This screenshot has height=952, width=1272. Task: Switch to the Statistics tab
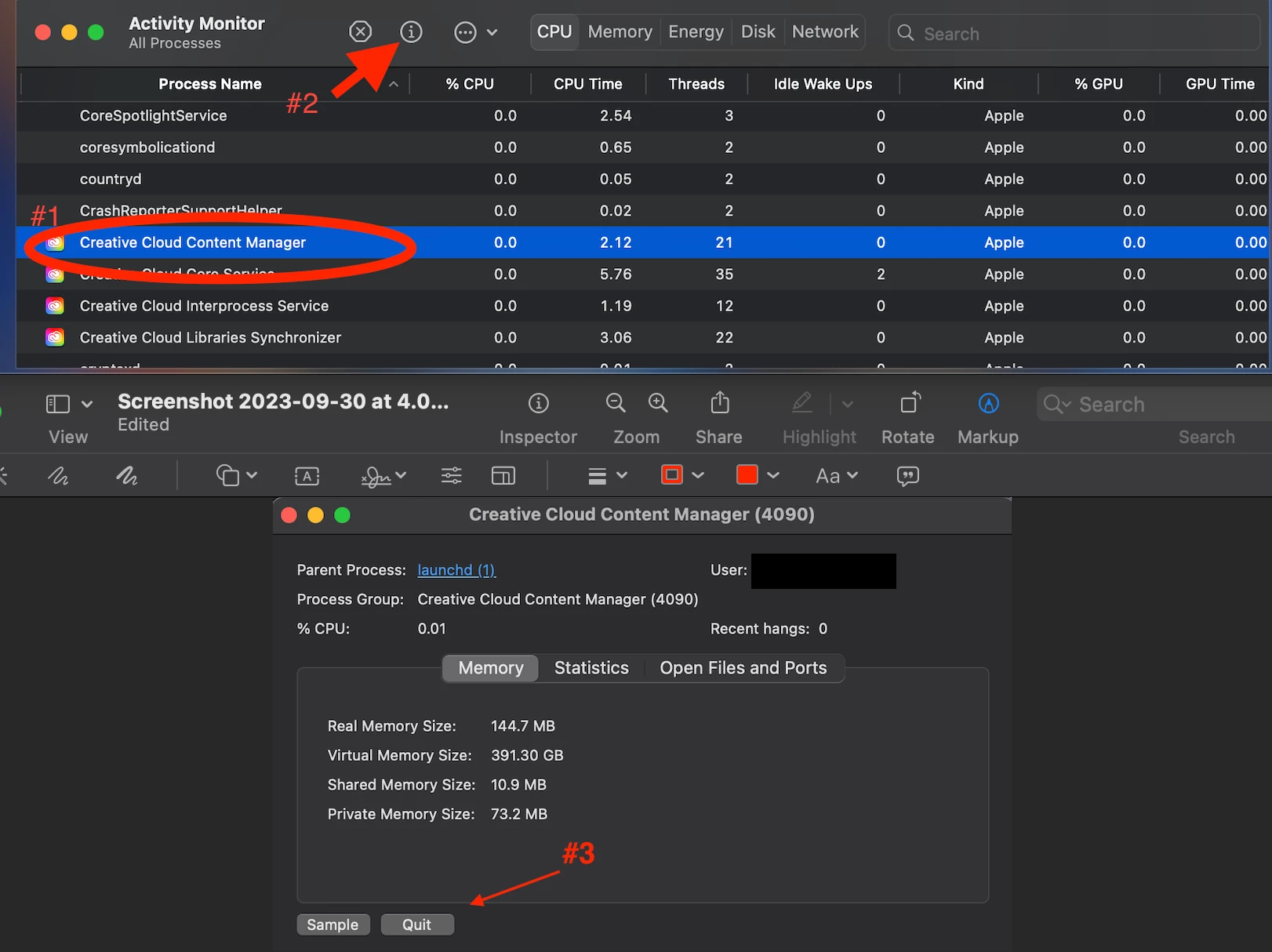[591, 668]
